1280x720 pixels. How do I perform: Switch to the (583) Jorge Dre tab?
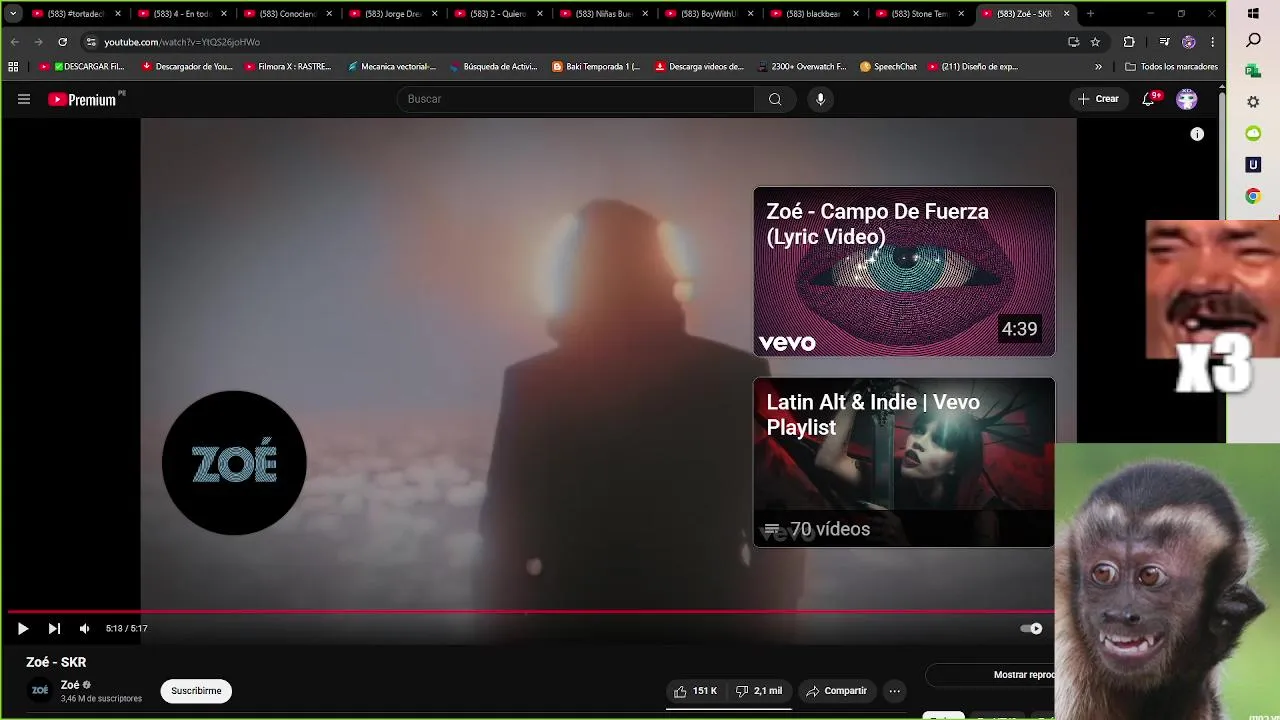pos(392,14)
